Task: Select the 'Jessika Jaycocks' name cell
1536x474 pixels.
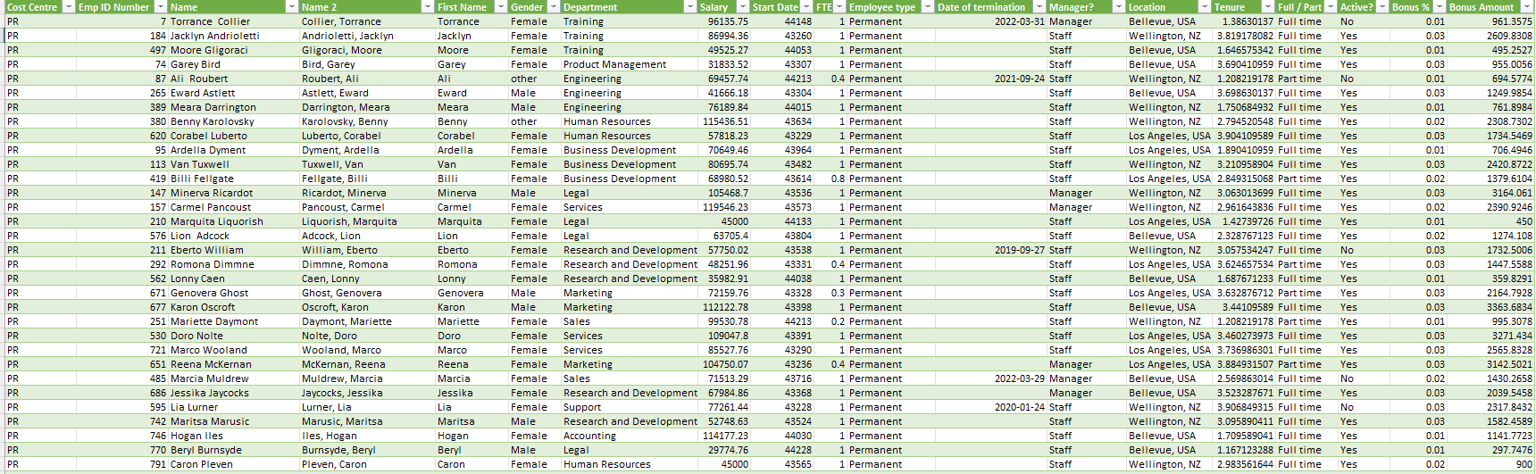Action: [233, 394]
